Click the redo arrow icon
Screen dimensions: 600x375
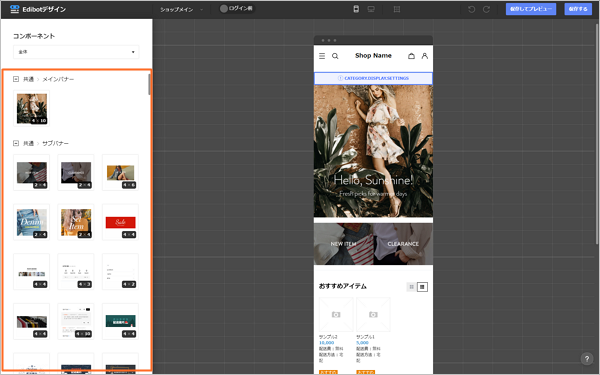tap(486, 9)
